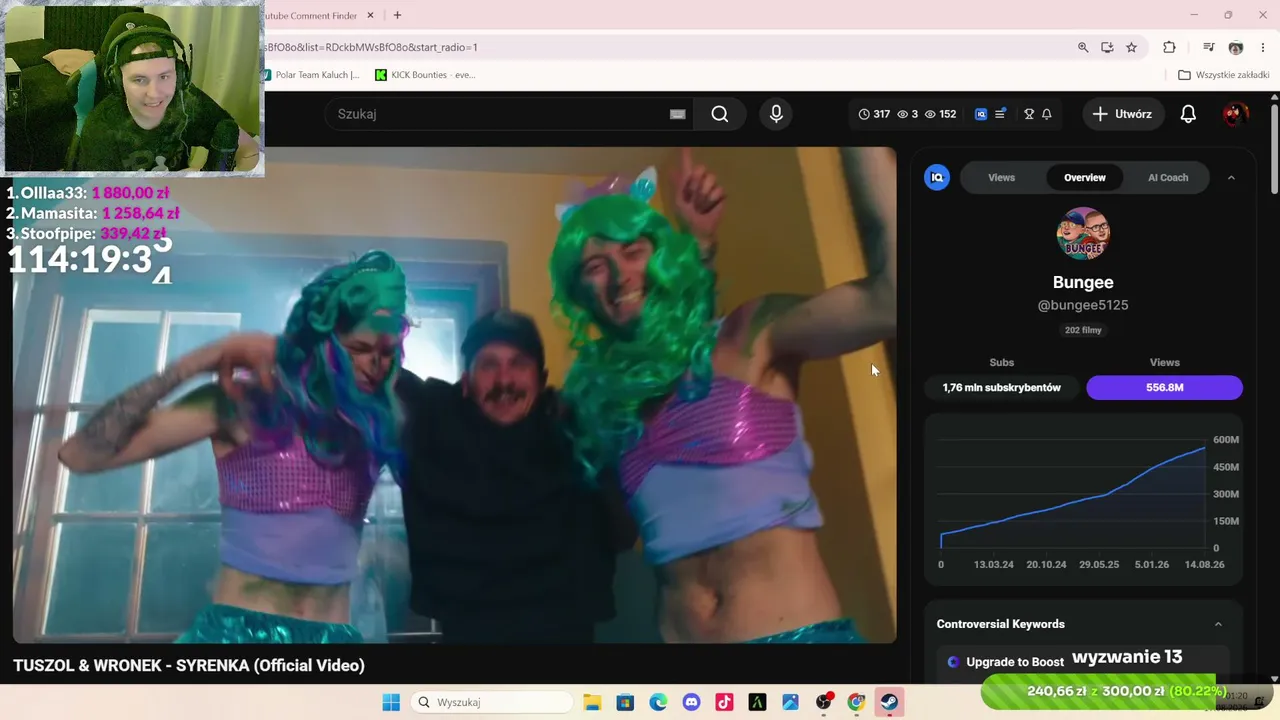Open the on-screen keyboard in search box
Image resolution: width=1280 pixels, height=720 pixels.
pos(677,114)
